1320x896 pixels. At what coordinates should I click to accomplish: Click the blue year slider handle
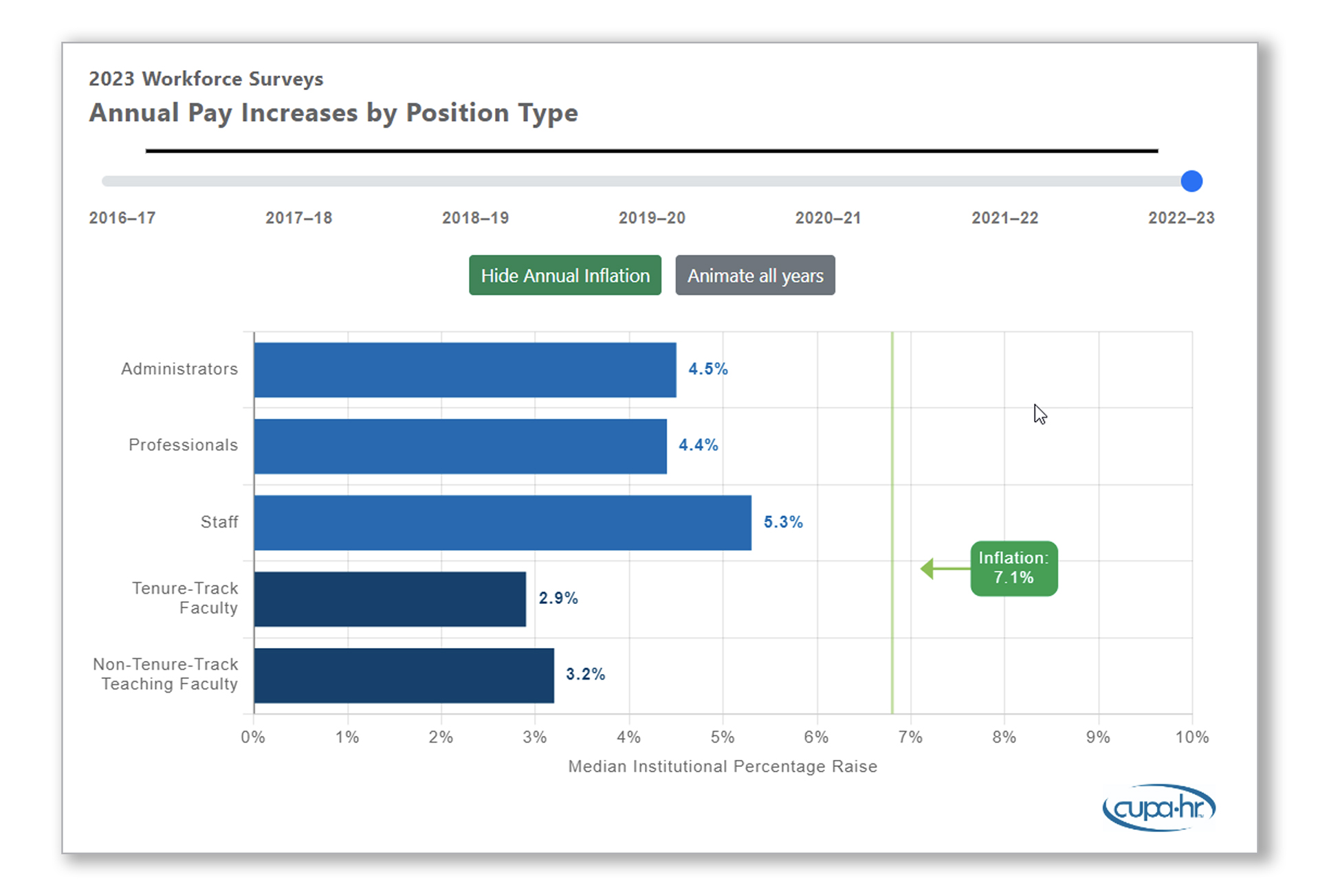pyautogui.click(x=1191, y=181)
